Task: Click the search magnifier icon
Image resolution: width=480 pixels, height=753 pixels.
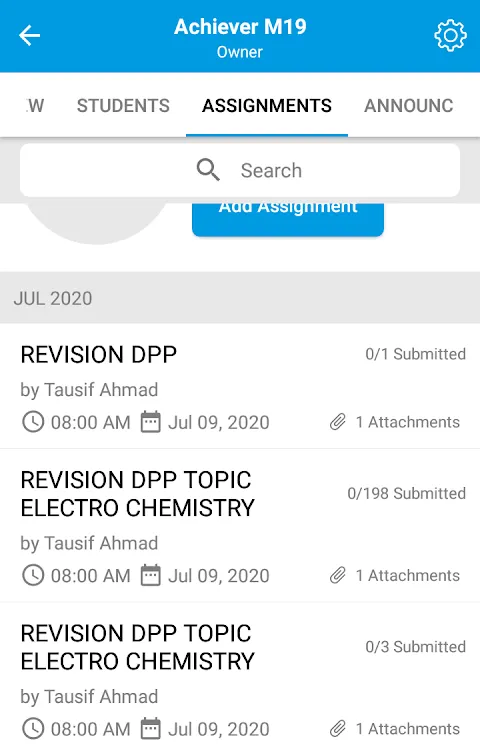Action: pyautogui.click(x=208, y=170)
